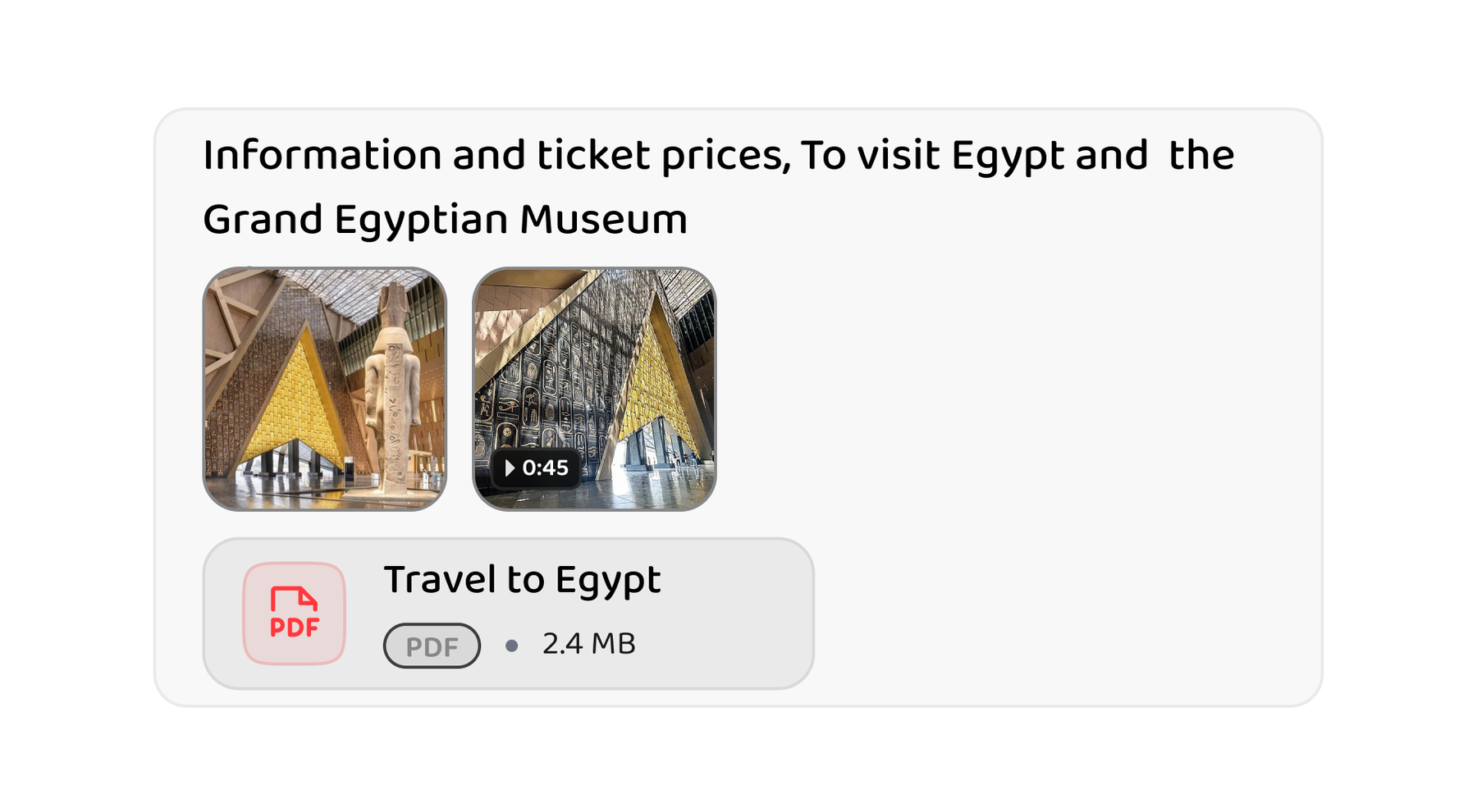Click the yellow pyramid in the video thumbnail

point(656,385)
